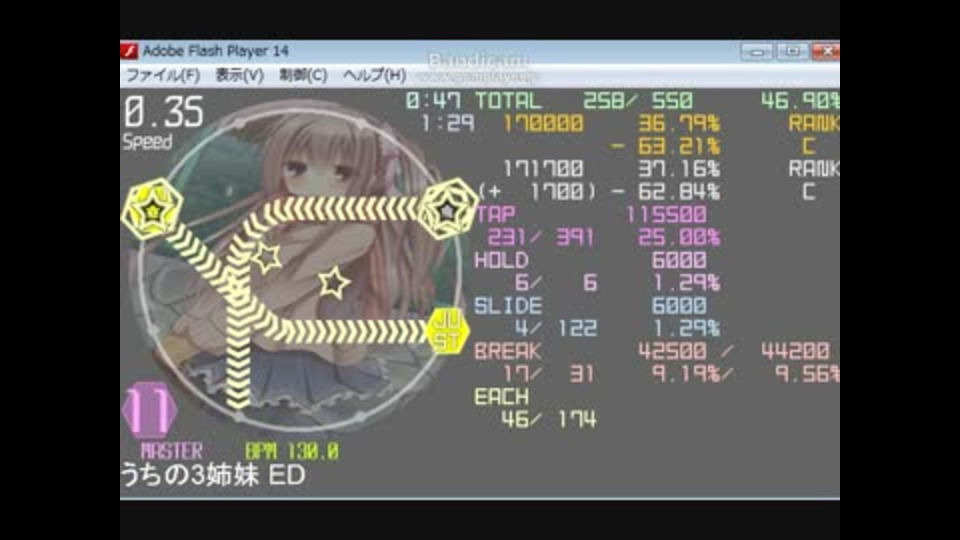This screenshot has width=960, height=540.
Task: Click the 0.35 speed value
Action: pyautogui.click(x=163, y=112)
